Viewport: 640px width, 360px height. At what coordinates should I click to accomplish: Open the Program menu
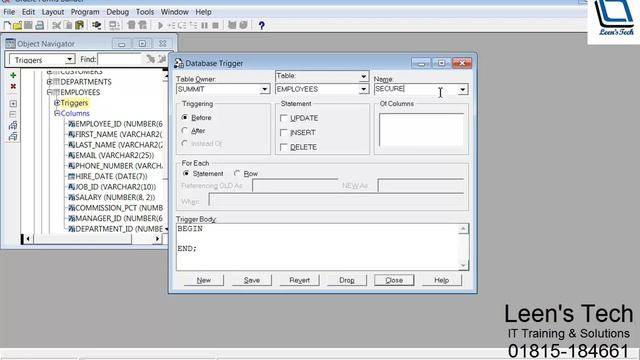pos(85,12)
